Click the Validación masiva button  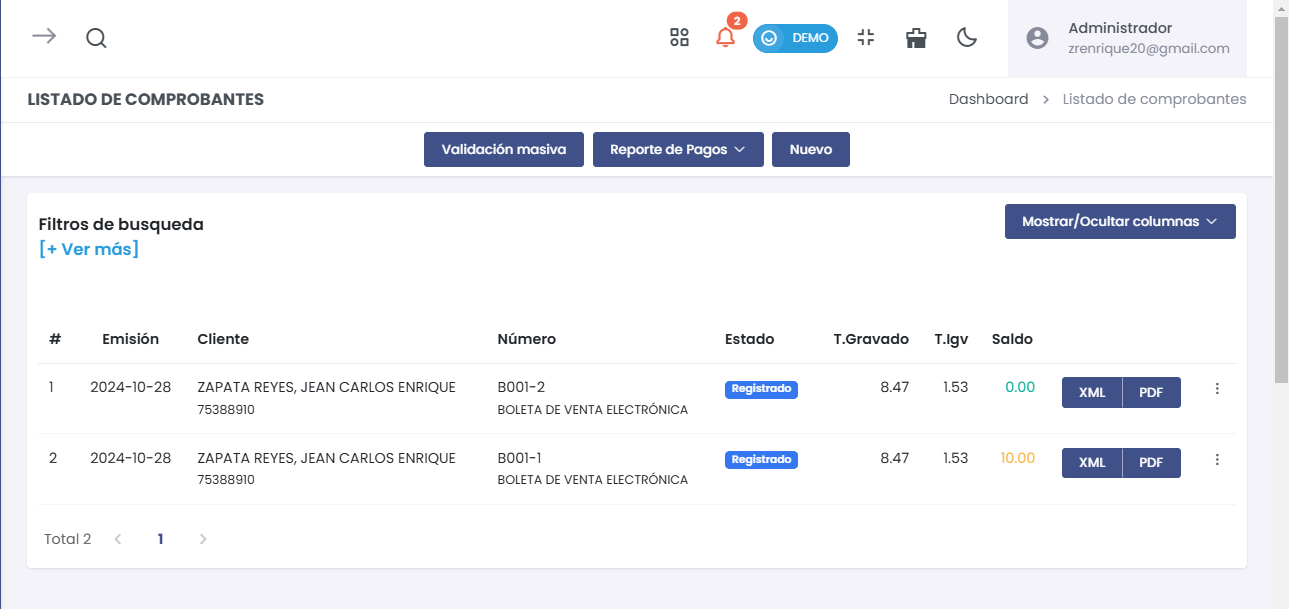[x=504, y=149]
